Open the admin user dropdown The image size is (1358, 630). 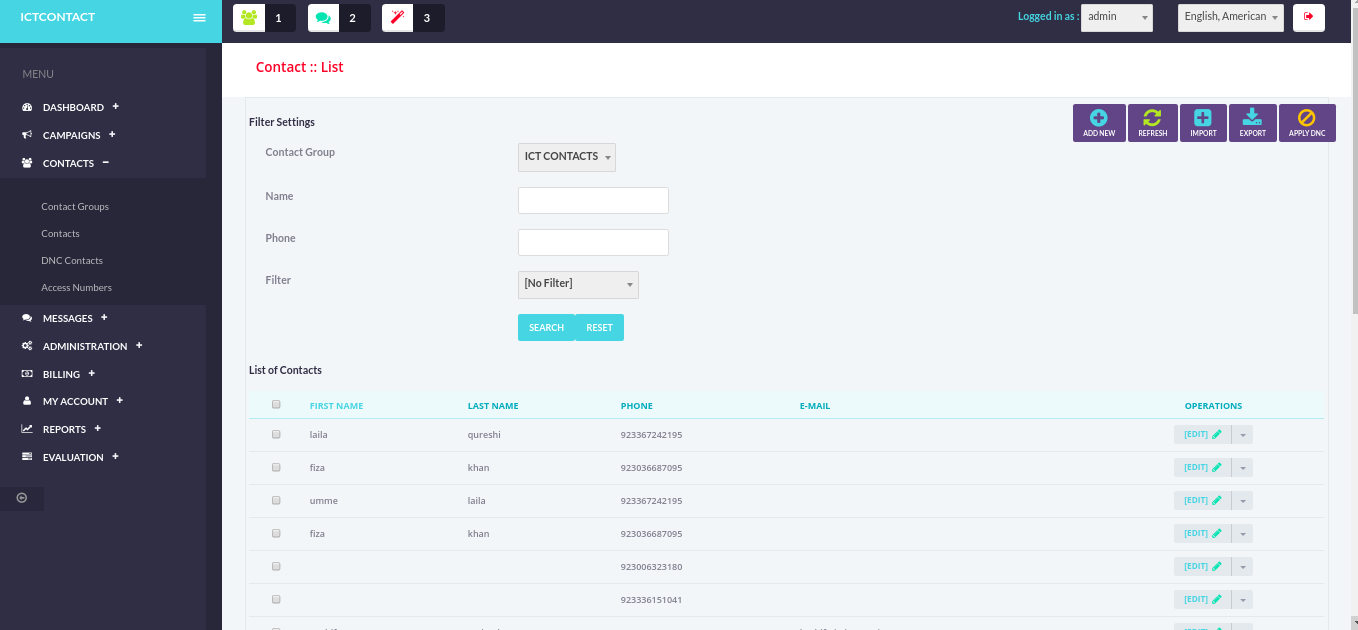[x=1117, y=17]
